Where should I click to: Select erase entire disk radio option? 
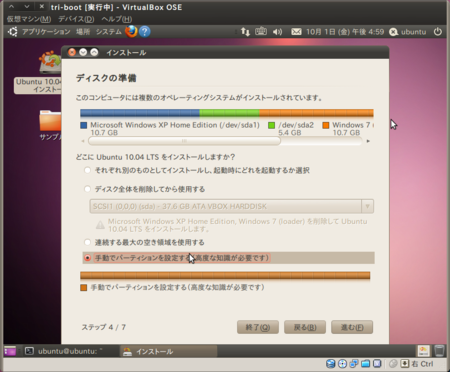click(87, 189)
